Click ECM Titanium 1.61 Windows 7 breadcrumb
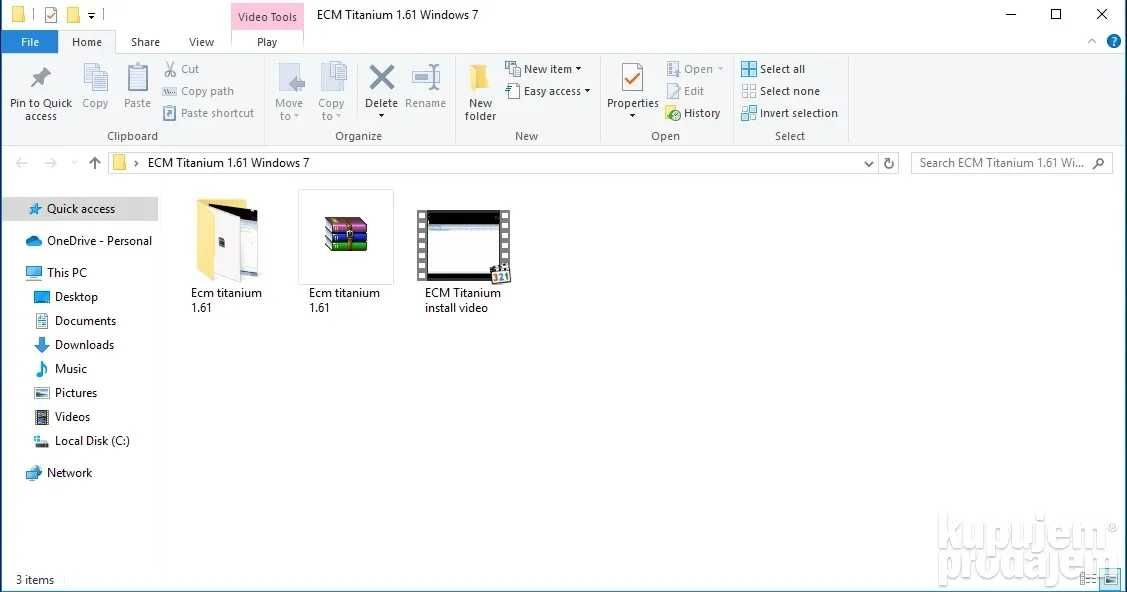 click(x=229, y=163)
